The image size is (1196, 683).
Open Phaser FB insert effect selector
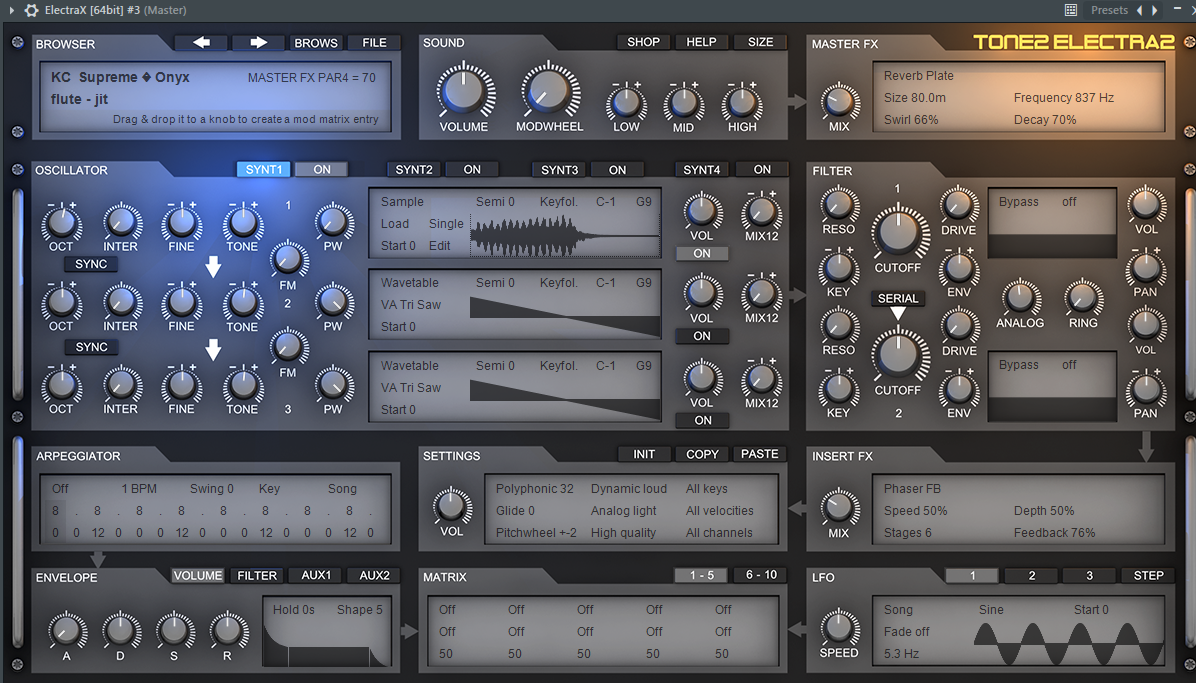point(911,488)
